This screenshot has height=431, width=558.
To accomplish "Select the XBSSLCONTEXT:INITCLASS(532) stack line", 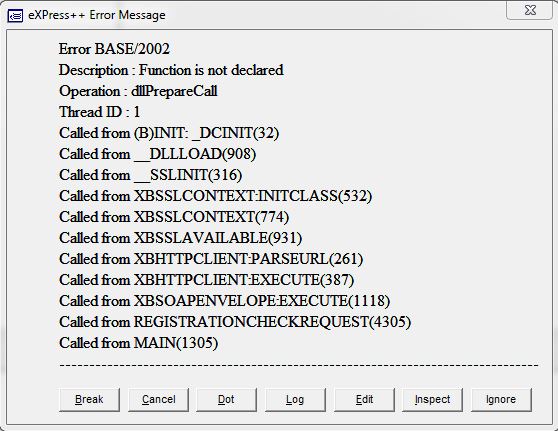I will (x=216, y=196).
